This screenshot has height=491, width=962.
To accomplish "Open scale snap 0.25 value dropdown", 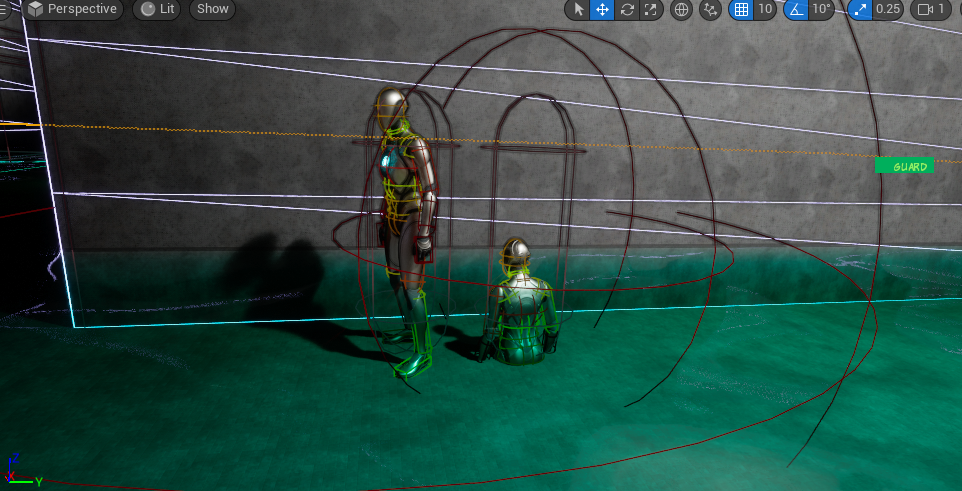I will click(887, 9).
